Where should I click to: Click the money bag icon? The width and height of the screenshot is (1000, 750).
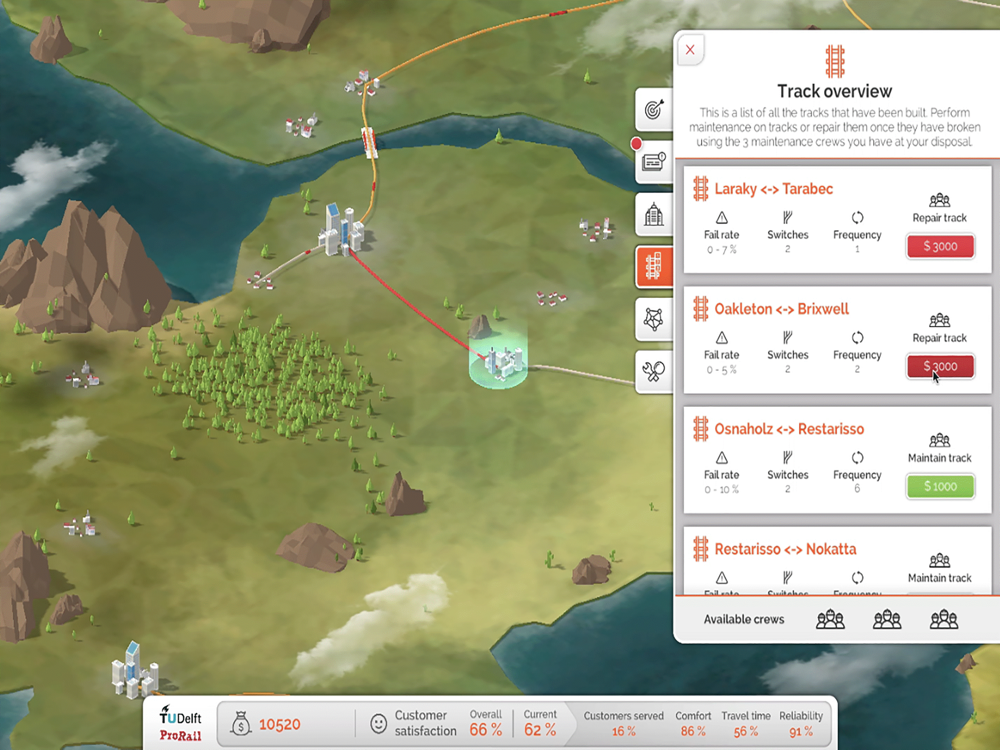pos(240,724)
